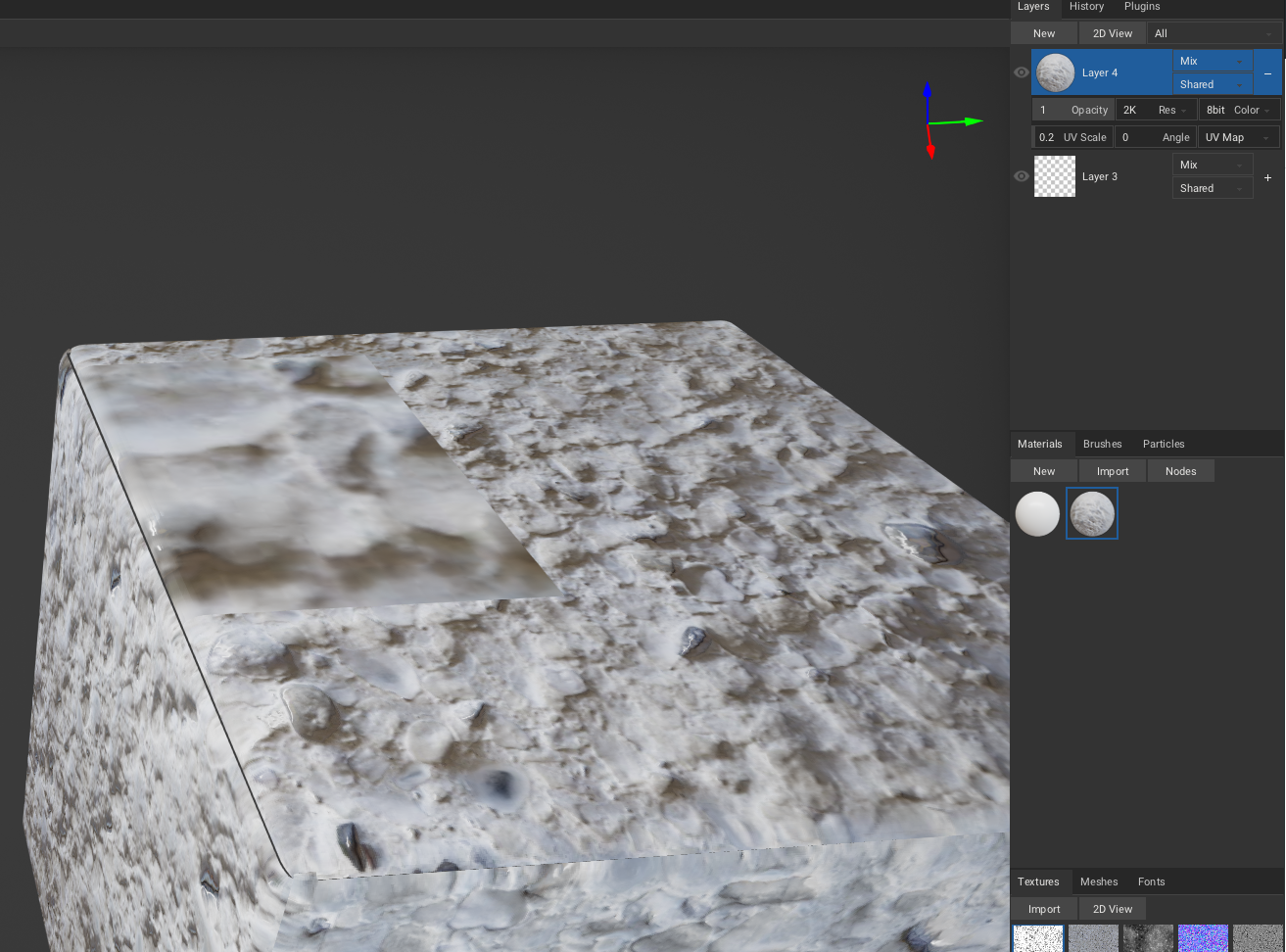Click the purple normal map texture thumbnail
This screenshot has width=1286, height=952.
[1203, 938]
